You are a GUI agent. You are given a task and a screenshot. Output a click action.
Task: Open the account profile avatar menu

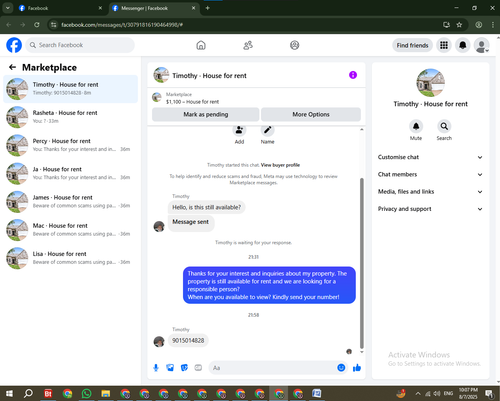(482, 45)
